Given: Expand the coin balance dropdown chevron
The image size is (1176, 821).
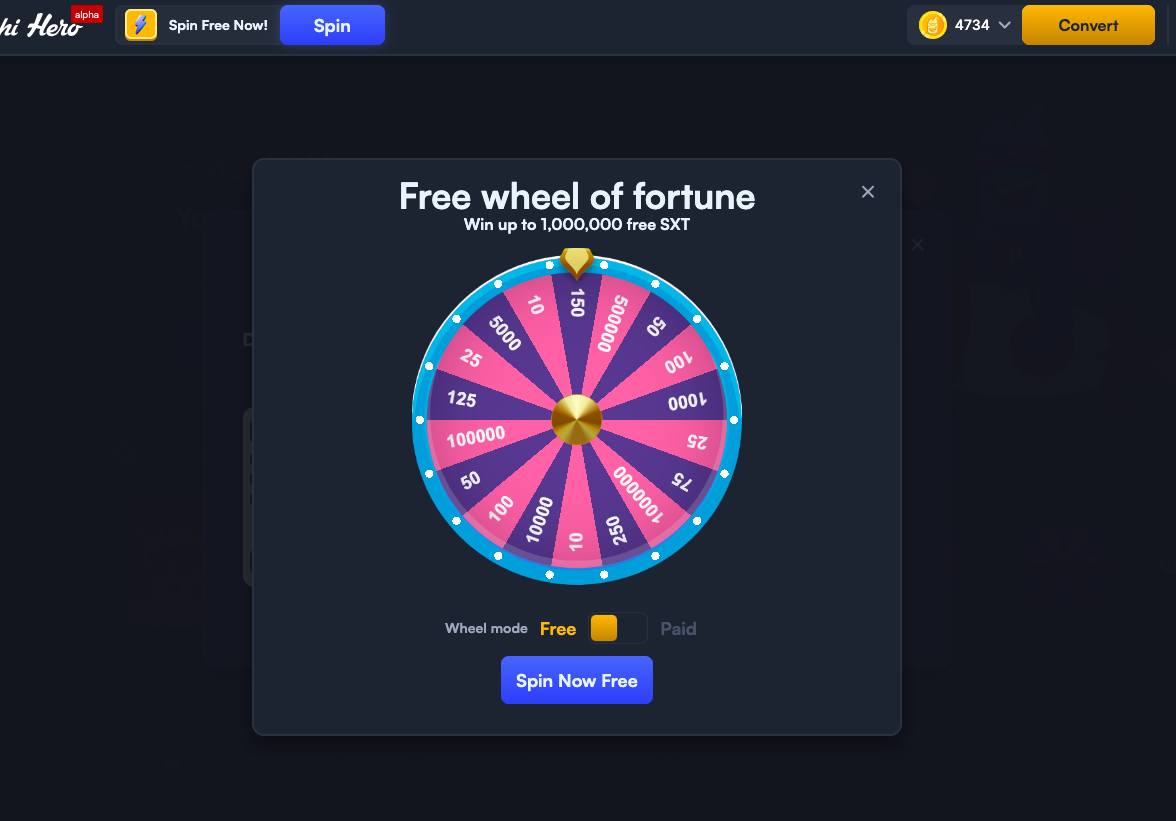Looking at the screenshot, I should (1004, 25).
